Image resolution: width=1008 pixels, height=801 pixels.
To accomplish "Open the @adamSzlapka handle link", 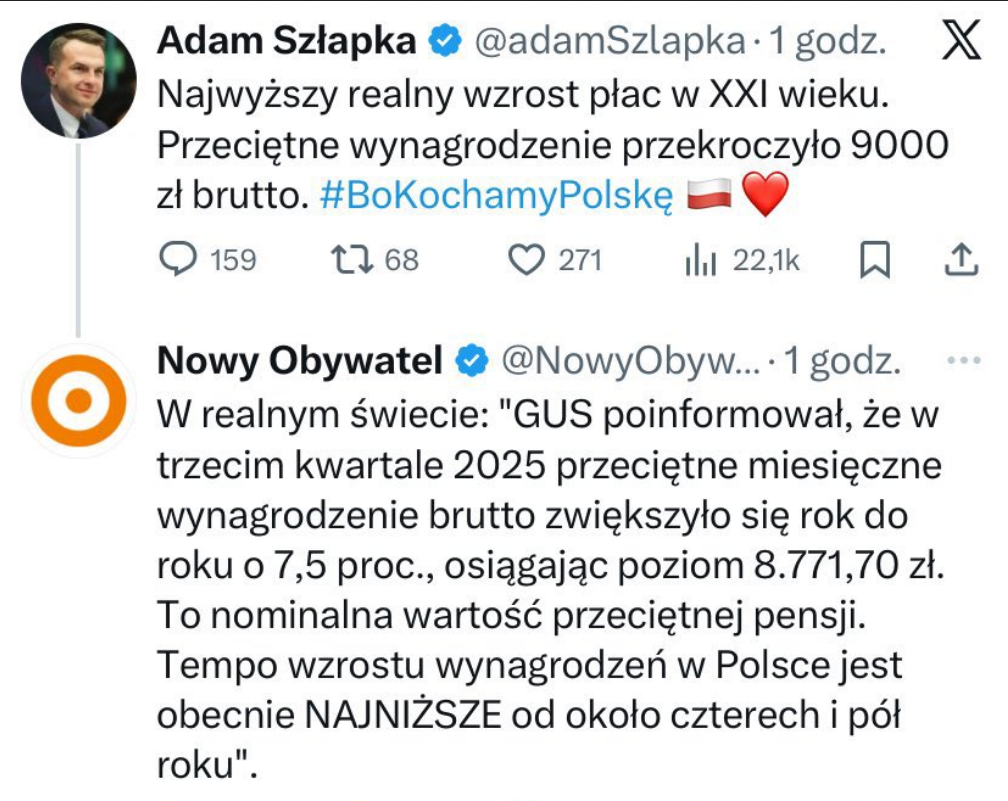I will 608,42.
